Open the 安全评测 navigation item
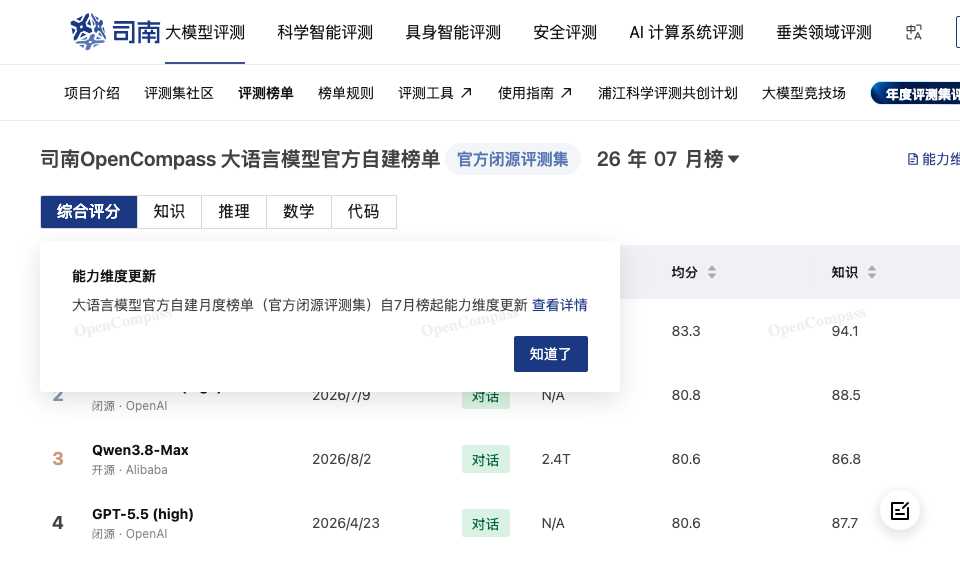 coord(565,32)
